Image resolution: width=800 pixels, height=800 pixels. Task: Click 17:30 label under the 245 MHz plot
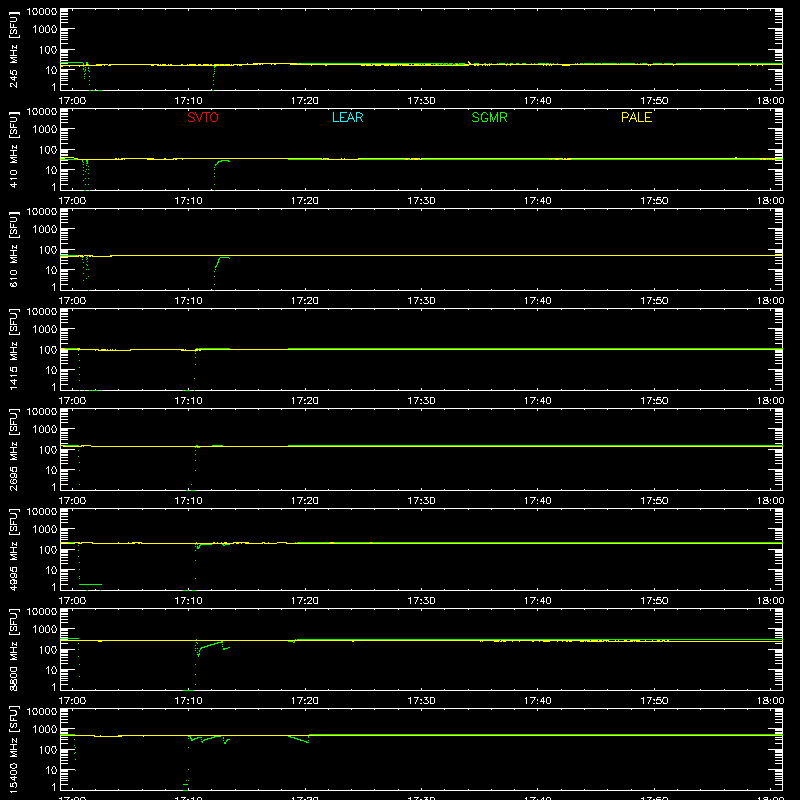pos(421,101)
